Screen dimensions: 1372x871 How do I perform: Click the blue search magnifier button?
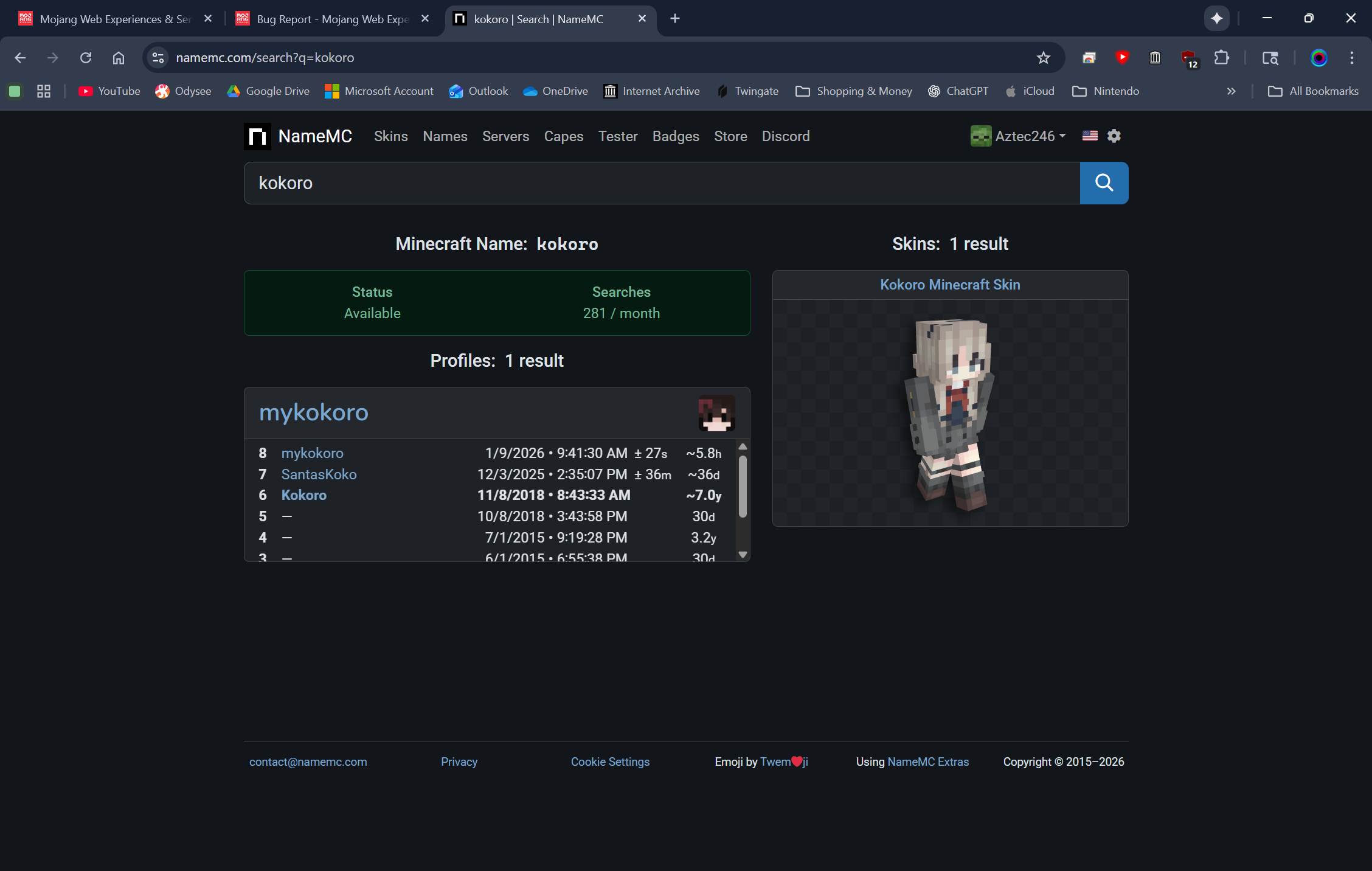pyautogui.click(x=1104, y=183)
